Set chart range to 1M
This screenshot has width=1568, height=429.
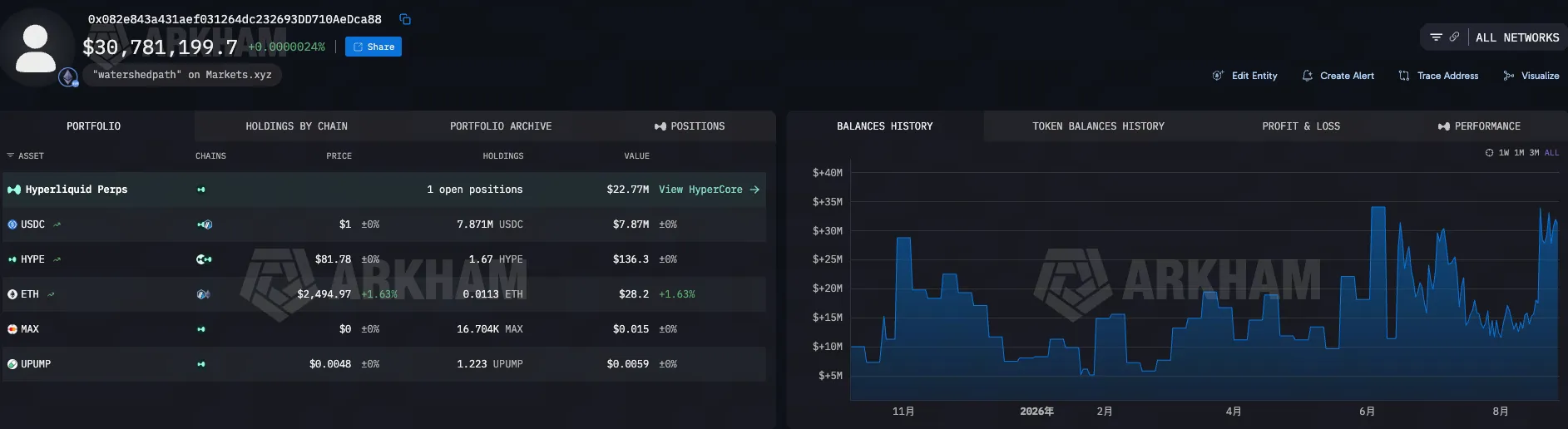coord(1519,153)
